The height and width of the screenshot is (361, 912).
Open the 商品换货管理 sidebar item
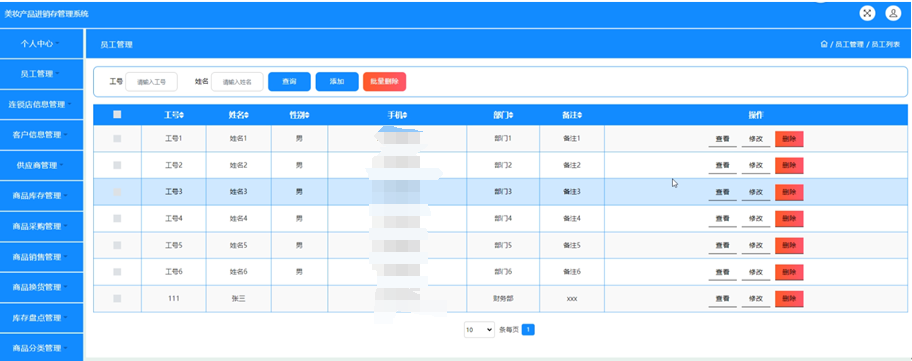point(41,287)
